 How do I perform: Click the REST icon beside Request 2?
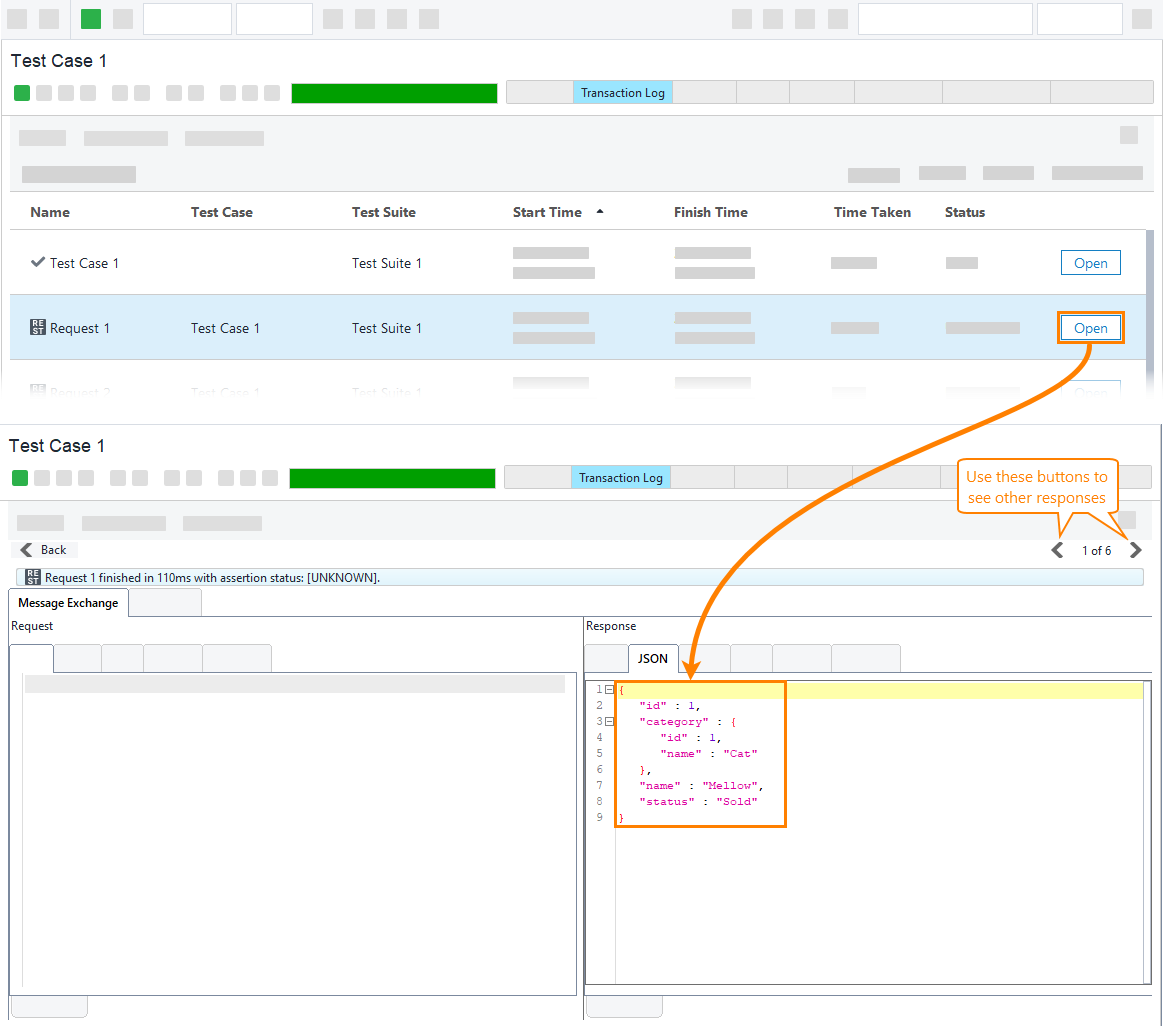(x=36, y=392)
